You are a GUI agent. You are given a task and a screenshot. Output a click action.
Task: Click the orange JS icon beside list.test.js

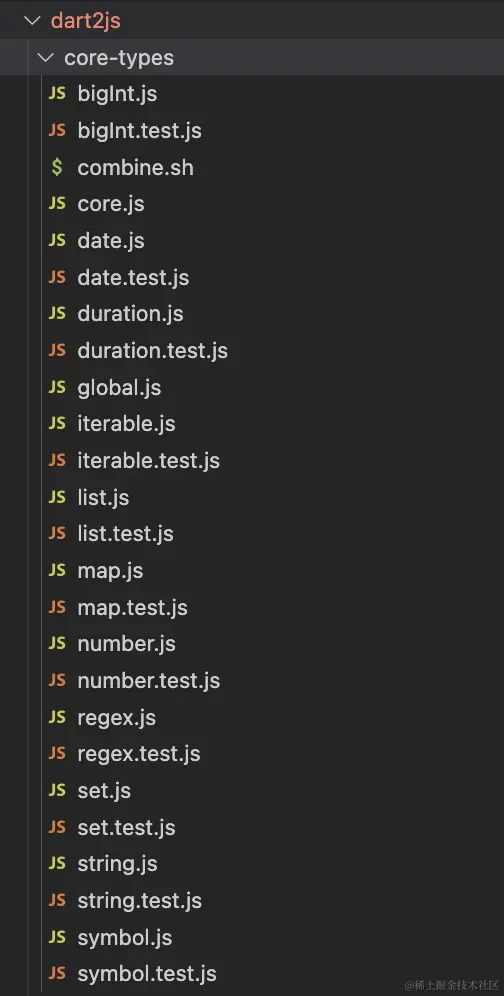[57, 534]
